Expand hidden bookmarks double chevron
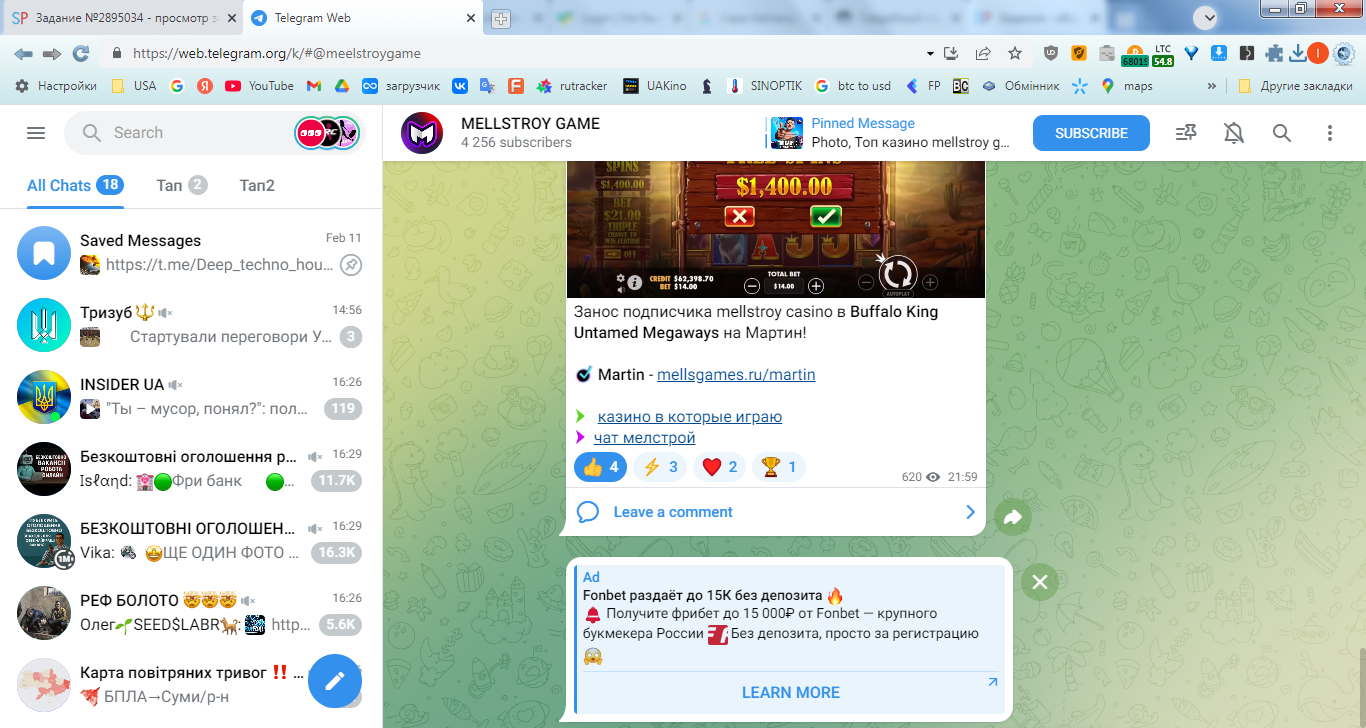Screen dimensions: 1366x728 pos(1212,86)
